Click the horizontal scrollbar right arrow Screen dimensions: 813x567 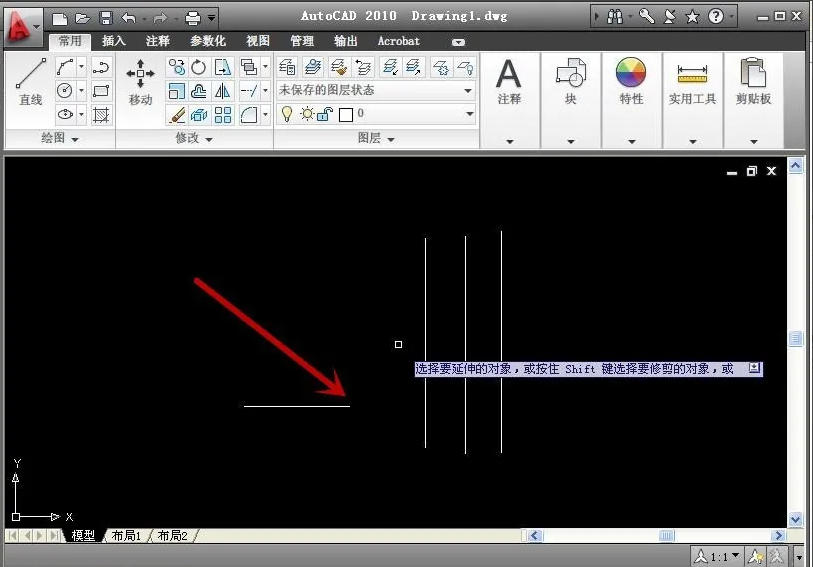pos(779,536)
